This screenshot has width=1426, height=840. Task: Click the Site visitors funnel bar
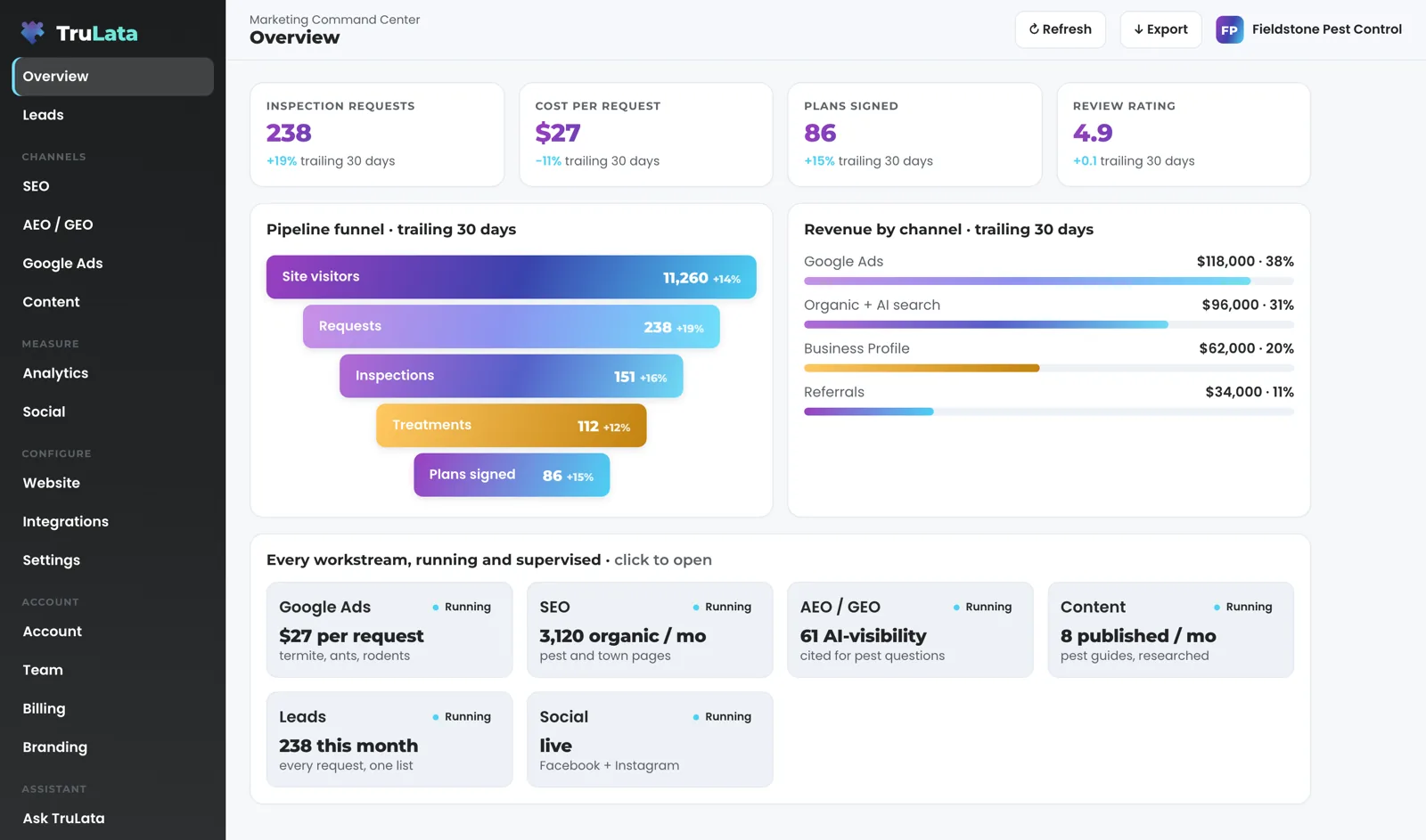(512, 277)
